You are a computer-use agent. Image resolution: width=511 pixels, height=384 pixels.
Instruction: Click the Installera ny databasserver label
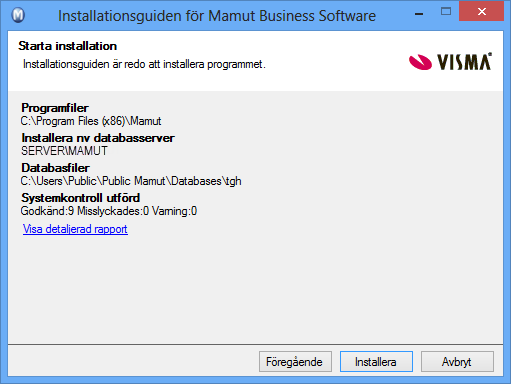coord(98,138)
